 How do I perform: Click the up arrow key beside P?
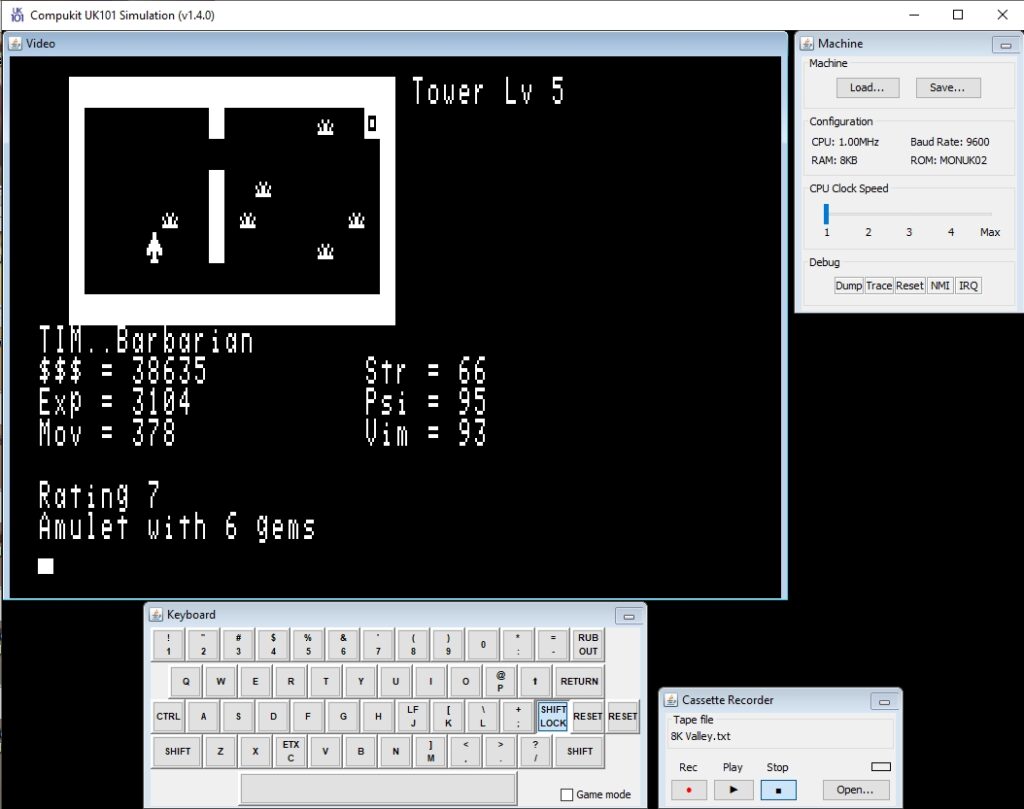point(535,681)
